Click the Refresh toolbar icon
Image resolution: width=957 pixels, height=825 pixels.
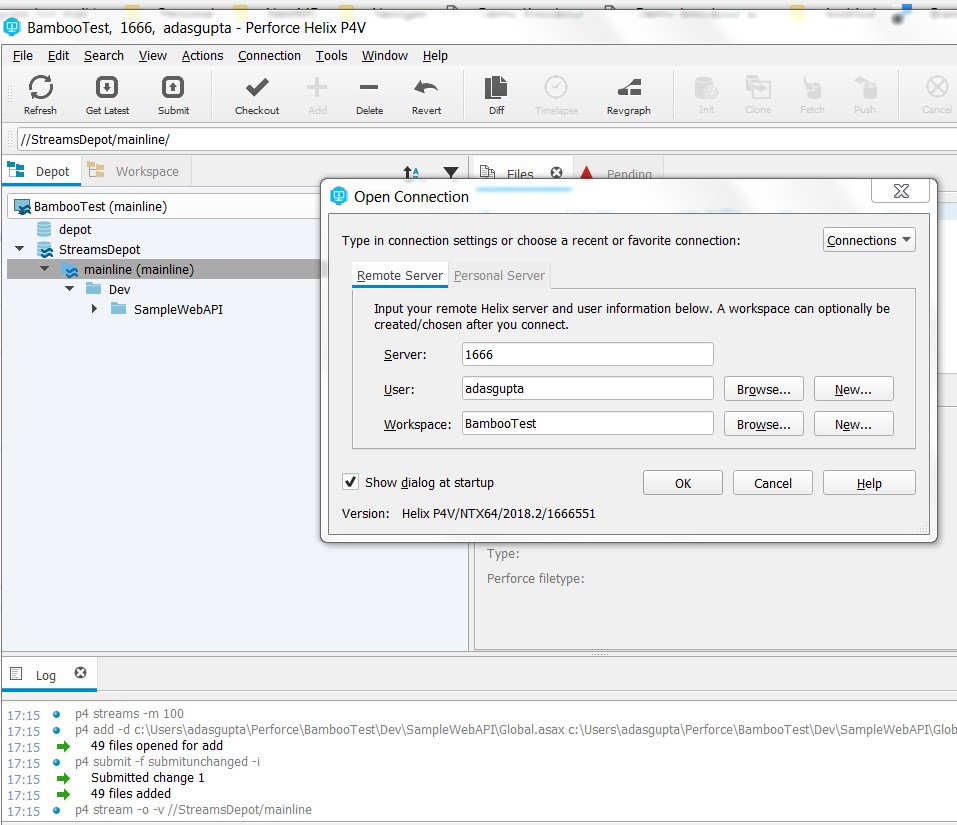click(x=40, y=88)
